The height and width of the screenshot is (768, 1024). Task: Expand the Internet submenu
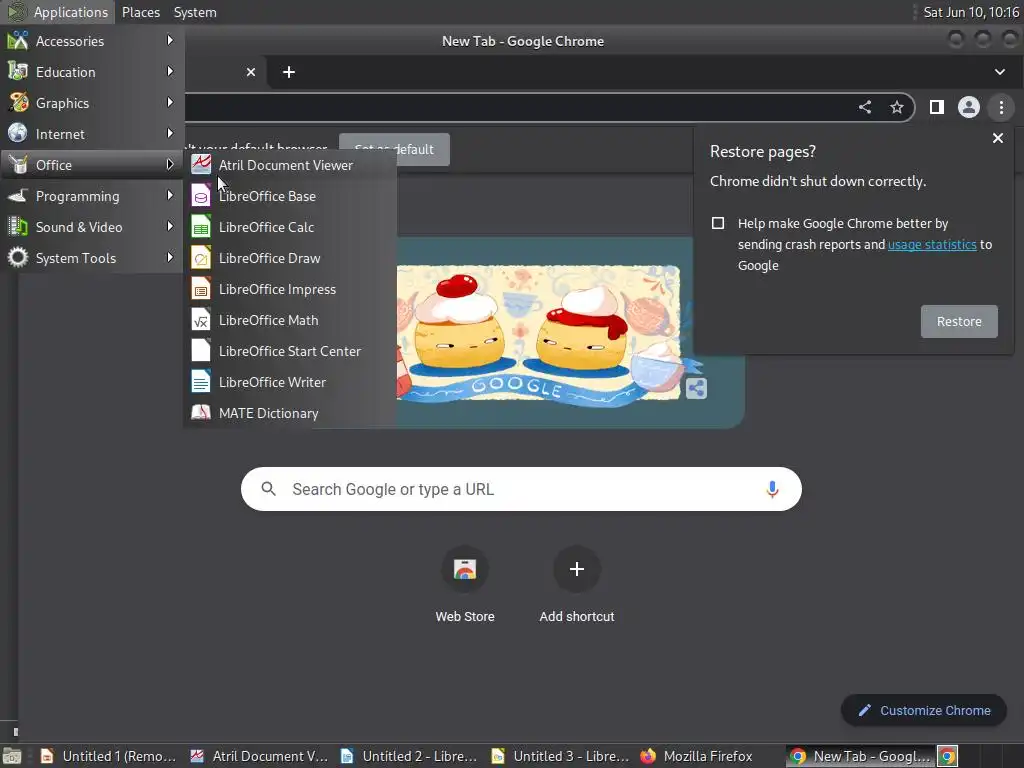[x=92, y=134]
